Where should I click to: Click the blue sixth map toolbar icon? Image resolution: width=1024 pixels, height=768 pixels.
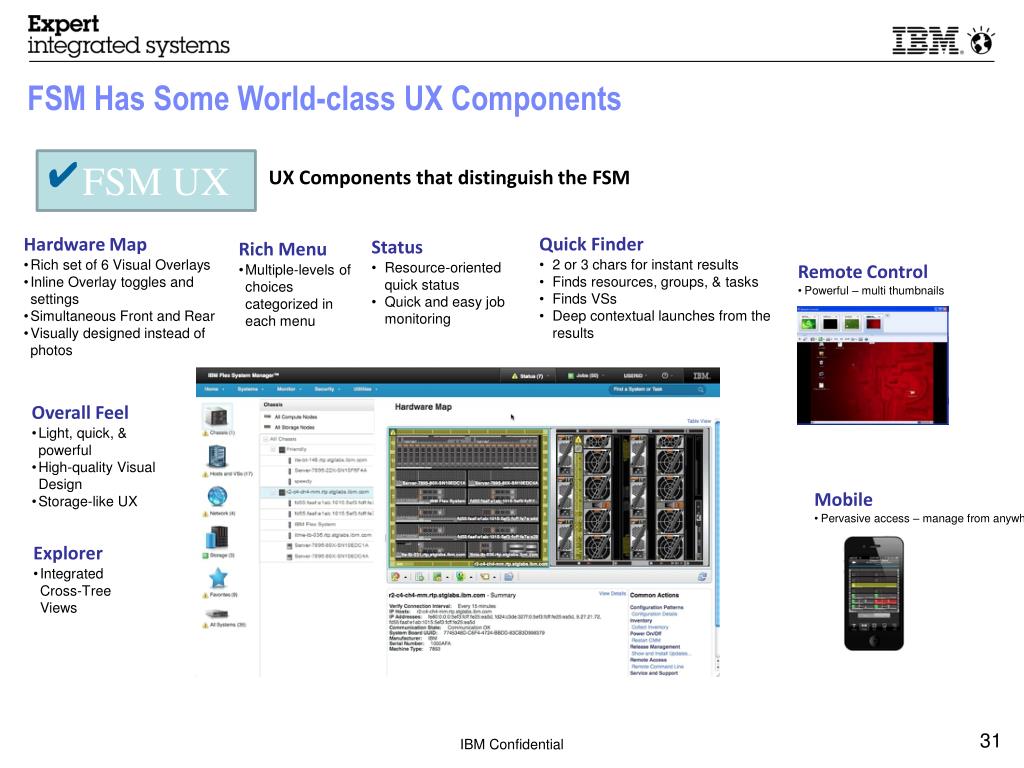pyautogui.click(x=508, y=577)
